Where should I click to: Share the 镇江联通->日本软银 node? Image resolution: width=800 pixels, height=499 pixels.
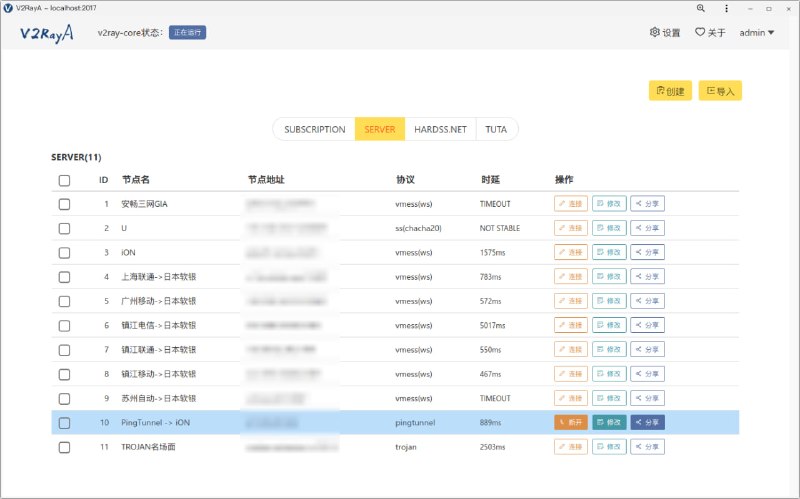[647, 350]
